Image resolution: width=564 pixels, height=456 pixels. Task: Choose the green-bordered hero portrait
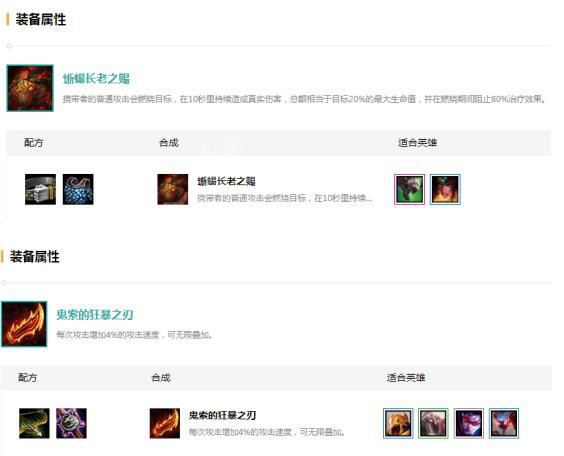(x=433, y=423)
